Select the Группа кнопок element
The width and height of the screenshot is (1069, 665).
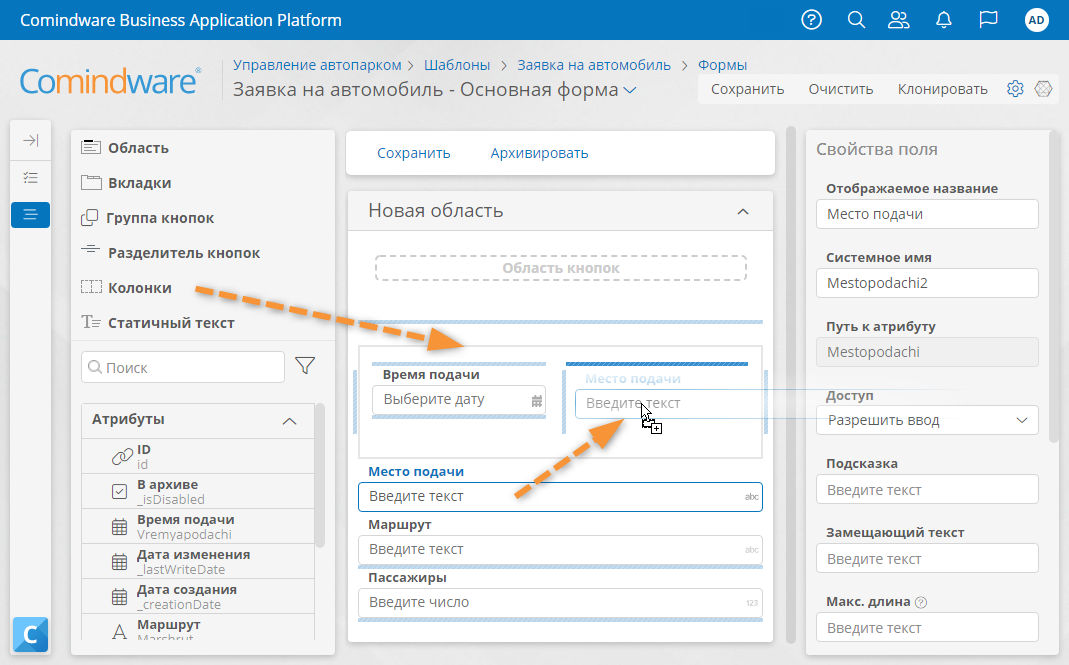148,218
